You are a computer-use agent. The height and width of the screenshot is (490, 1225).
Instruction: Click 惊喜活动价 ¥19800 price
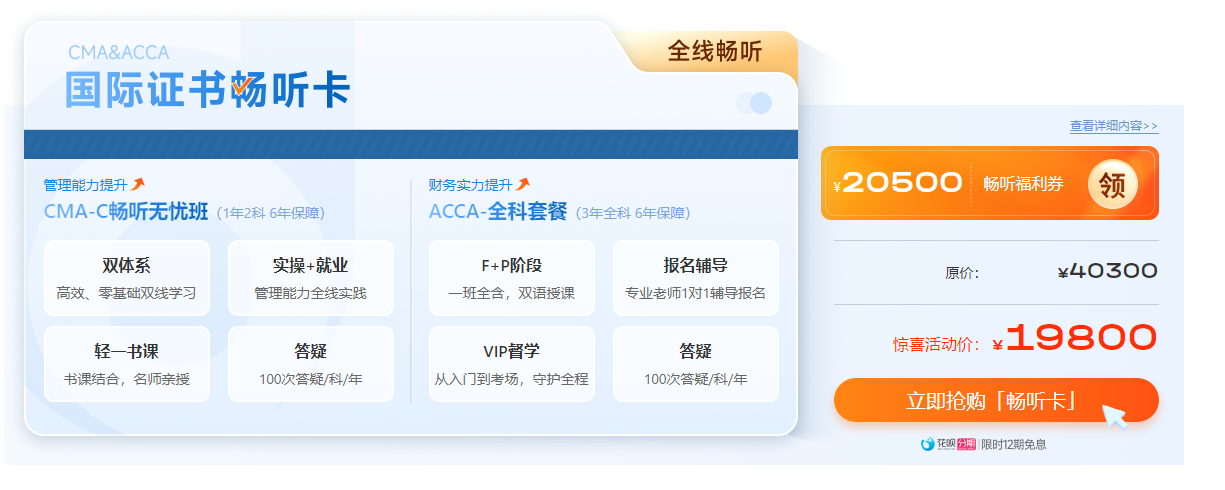[1025, 340]
